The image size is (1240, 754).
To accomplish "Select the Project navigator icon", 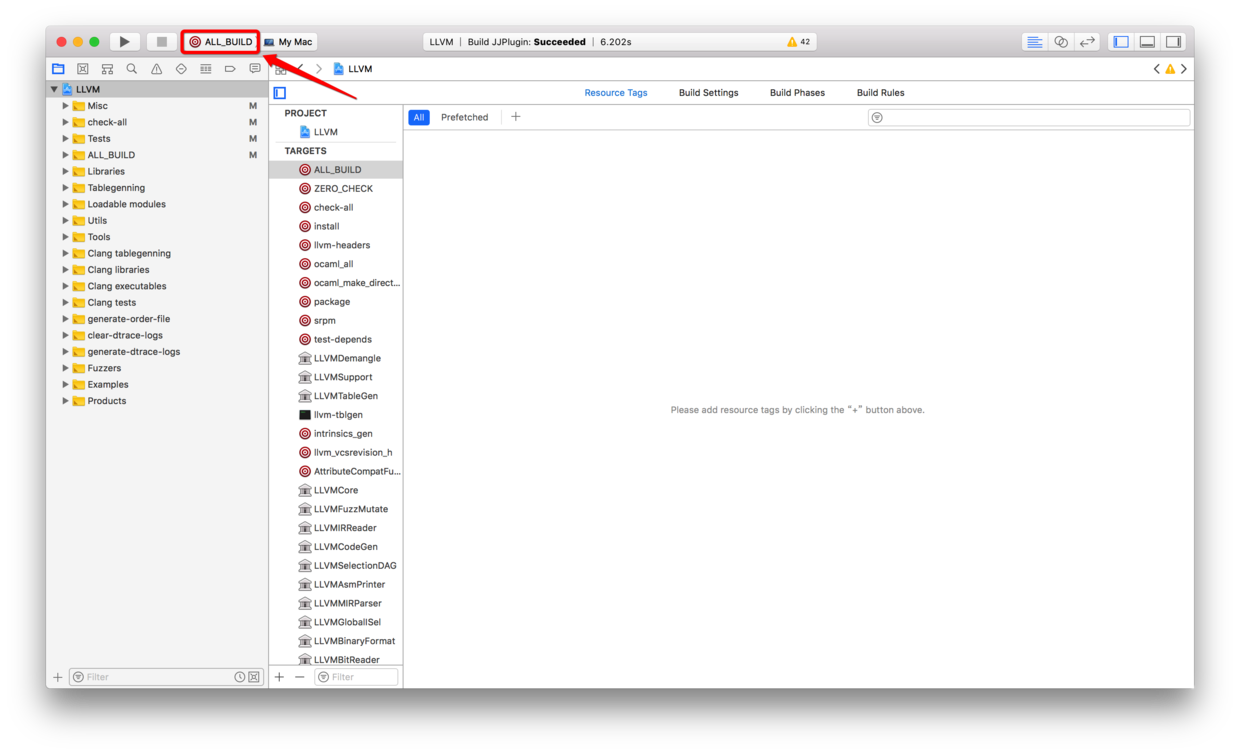I will pos(58,69).
